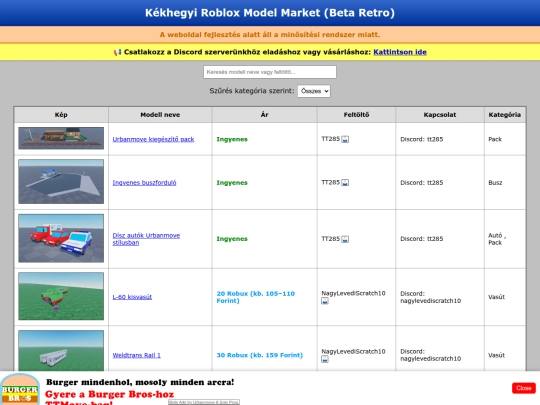Click the Kékhegyi Roblox Model Market title
540x405 pixels.
click(270, 13)
